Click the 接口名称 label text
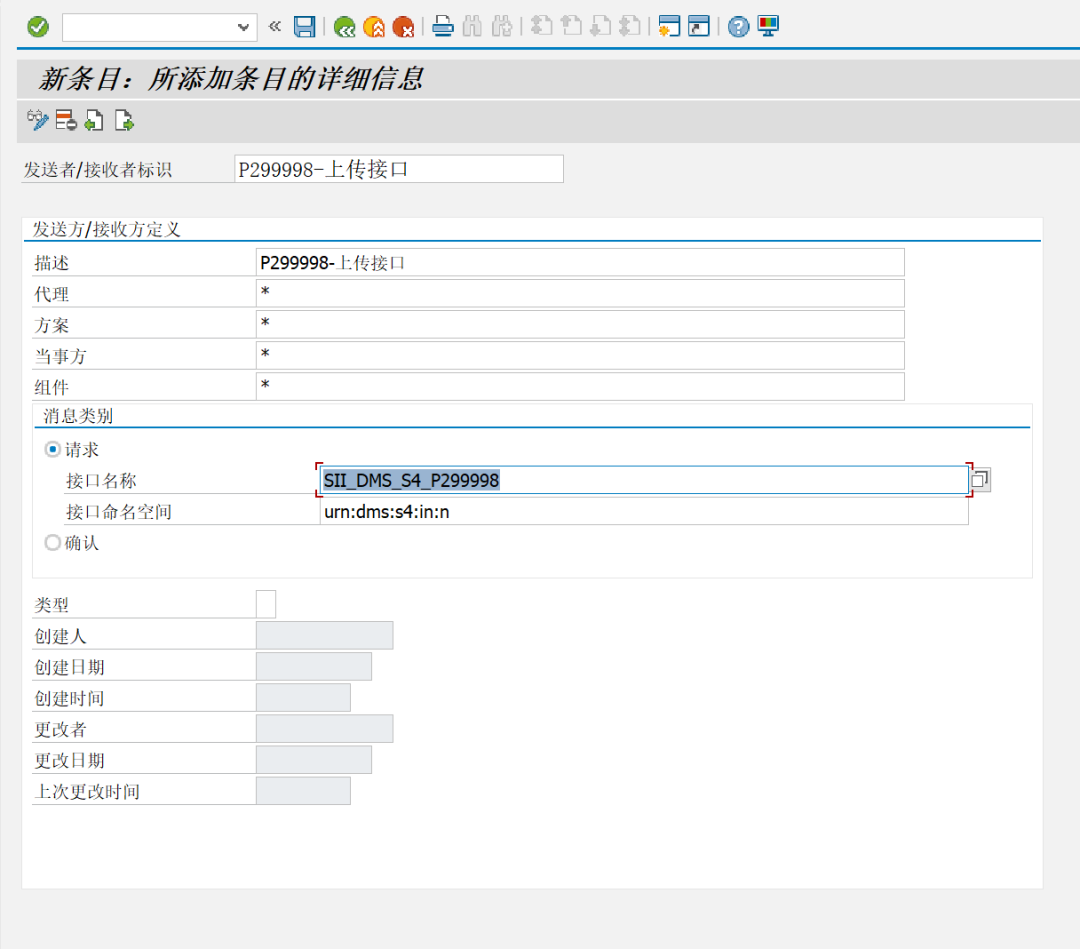The width and height of the screenshot is (1080, 949). click(101, 481)
